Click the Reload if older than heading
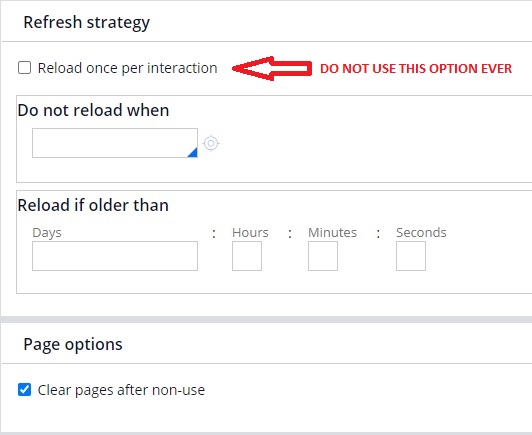The width and height of the screenshot is (532, 435). 93,205
